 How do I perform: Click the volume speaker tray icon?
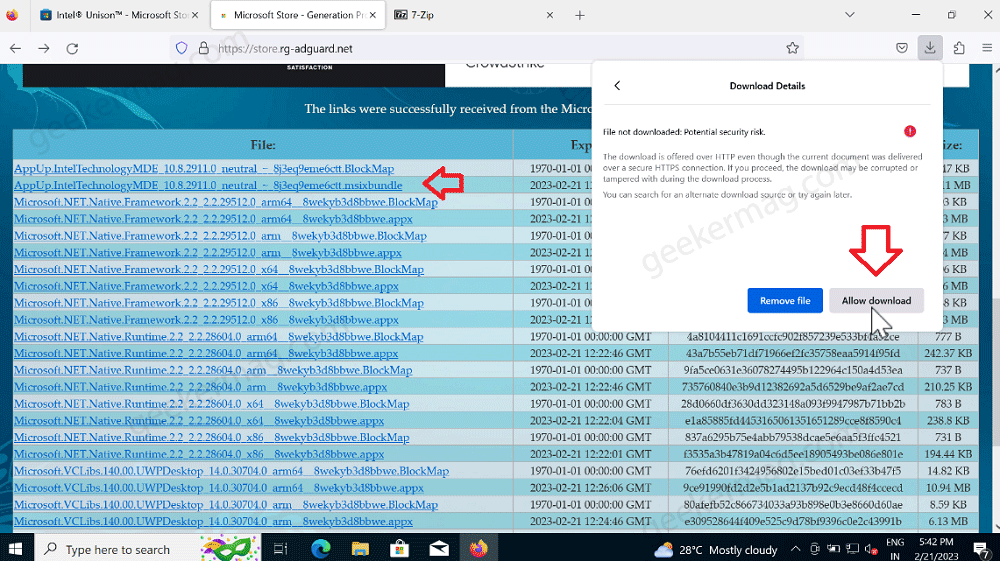coord(871,549)
